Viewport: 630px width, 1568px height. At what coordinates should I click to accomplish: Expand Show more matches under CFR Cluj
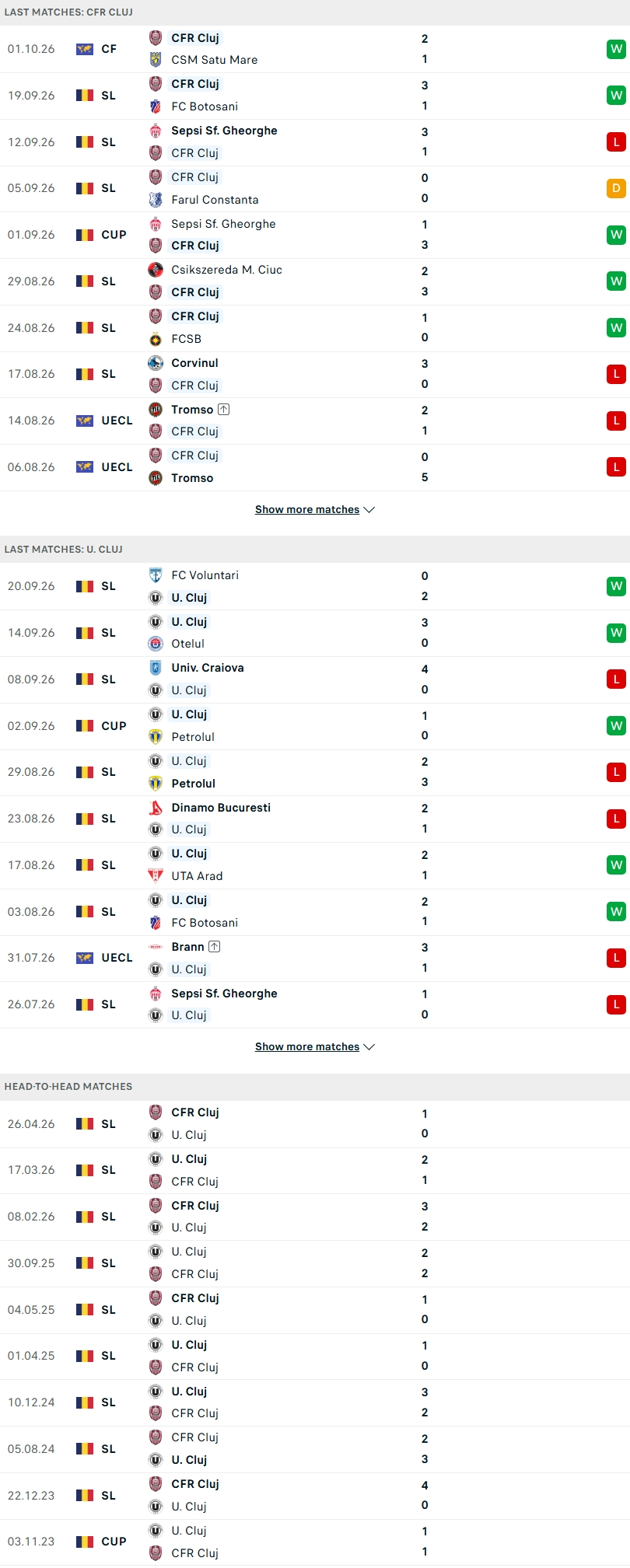pyautogui.click(x=315, y=510)
